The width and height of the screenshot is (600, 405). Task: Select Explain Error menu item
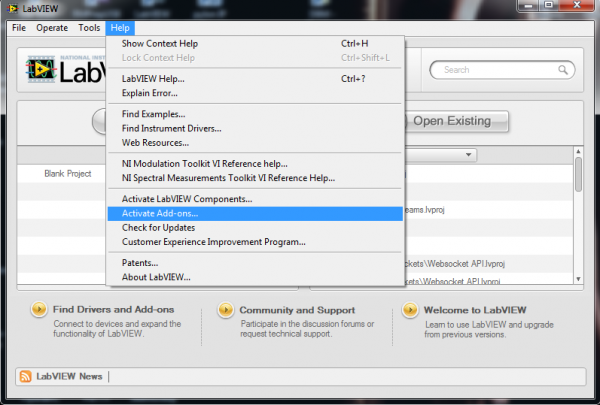tap(150, 92)
